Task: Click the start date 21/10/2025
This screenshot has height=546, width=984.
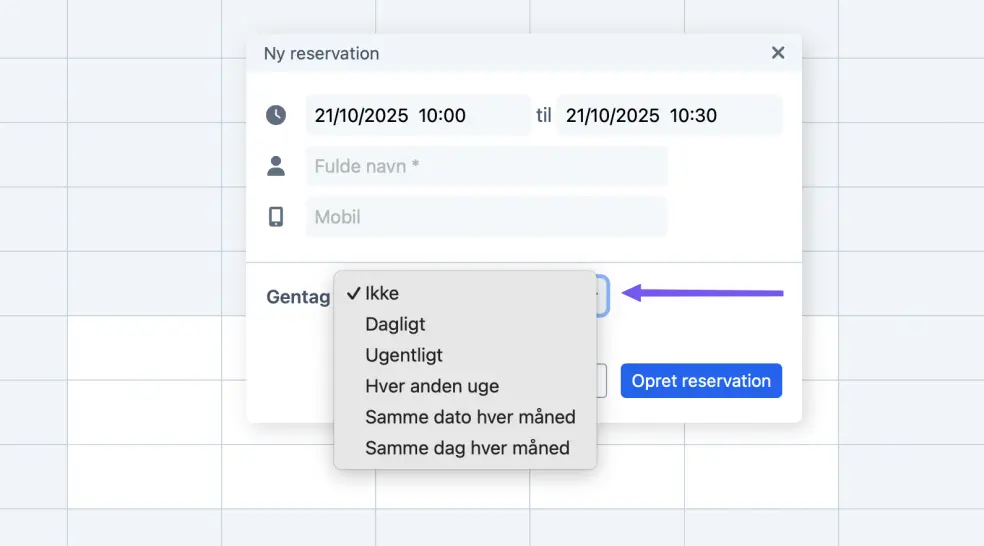Action: point(361,115)
